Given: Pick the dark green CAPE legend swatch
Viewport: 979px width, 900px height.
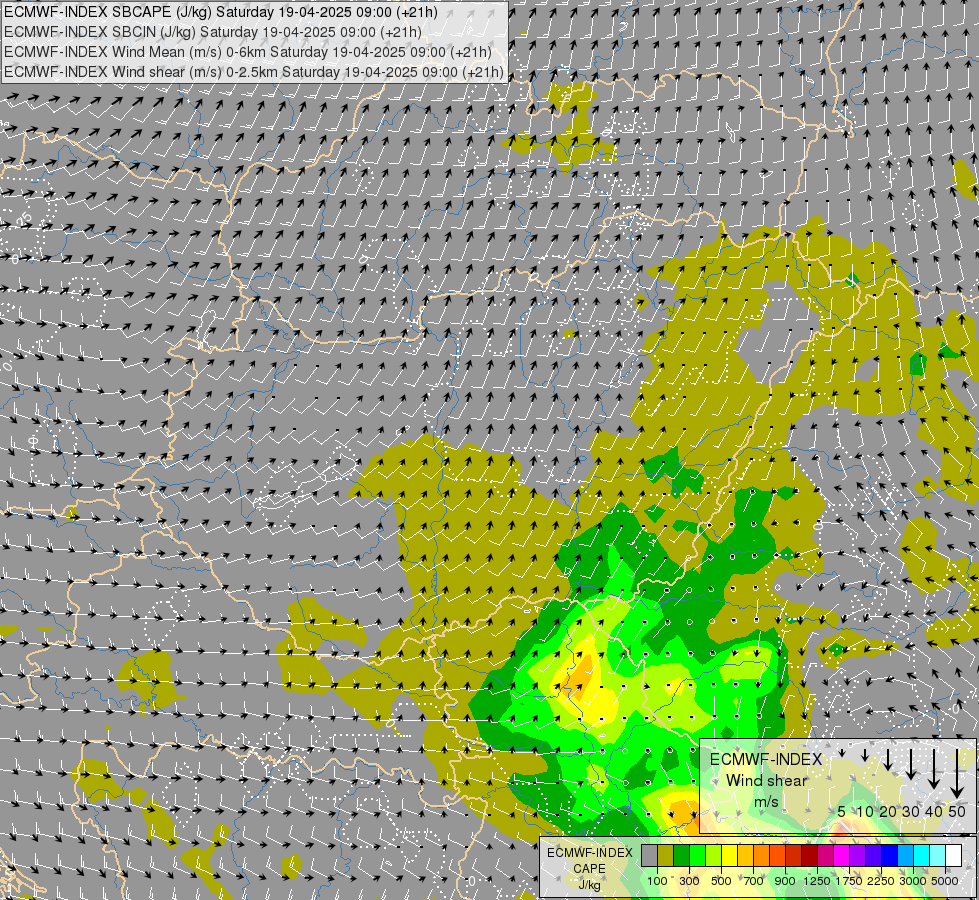Looking at the screenshot, I should 682,856.
